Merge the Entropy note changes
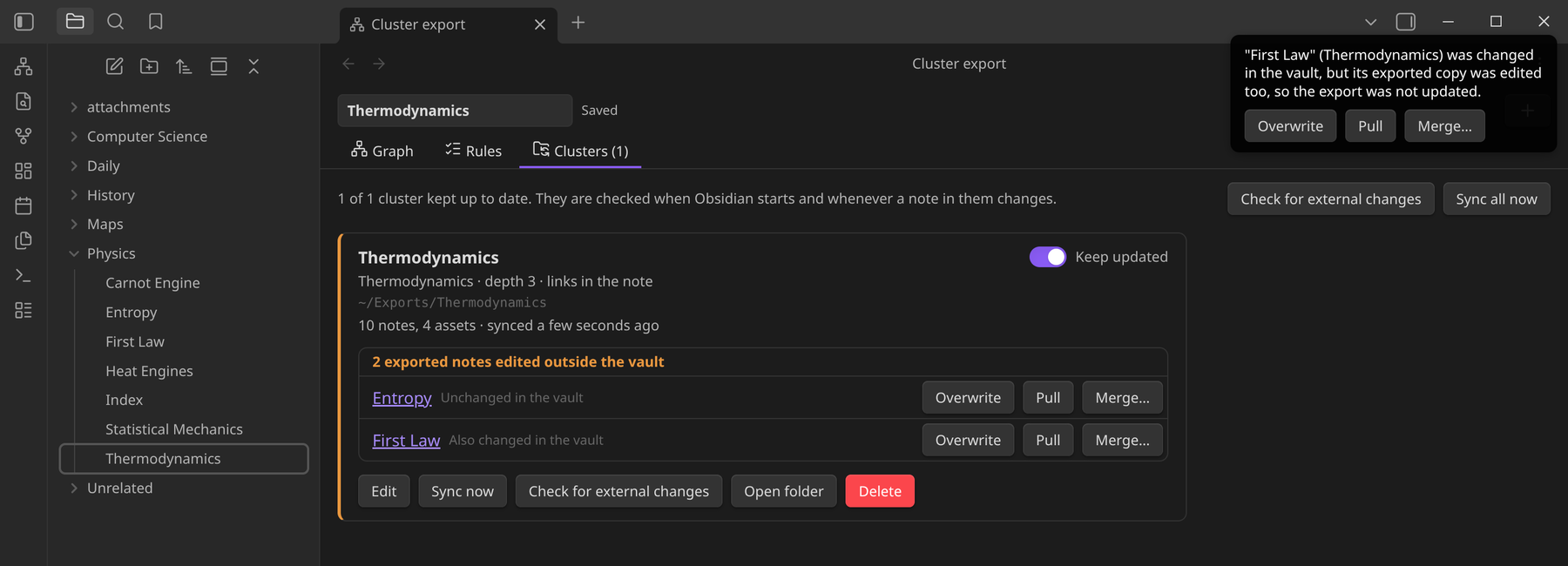This screenshot has width=1568, height=566. [x=1122, y=398]
